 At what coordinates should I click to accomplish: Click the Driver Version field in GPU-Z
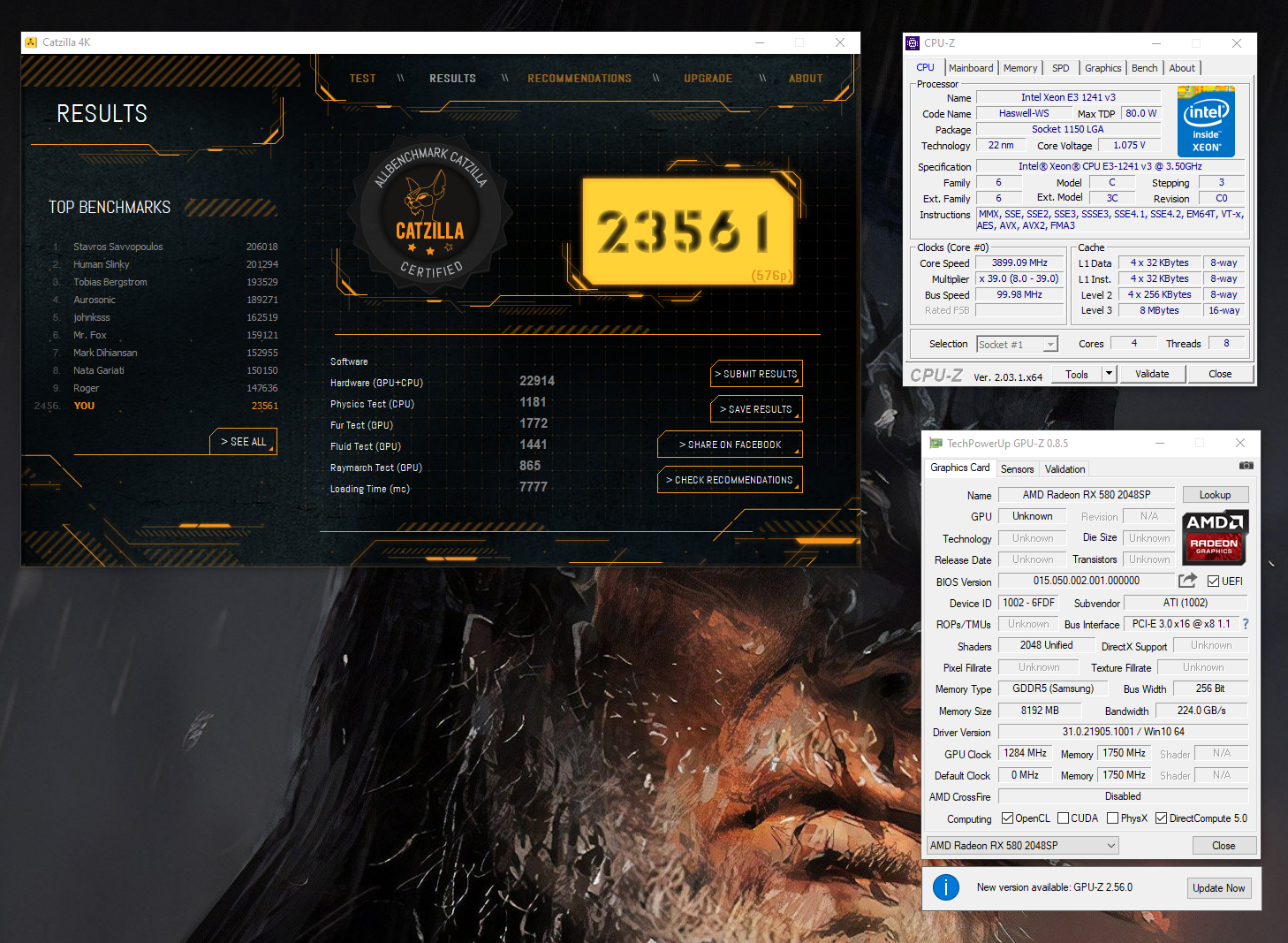click(x=1123, y=732)
